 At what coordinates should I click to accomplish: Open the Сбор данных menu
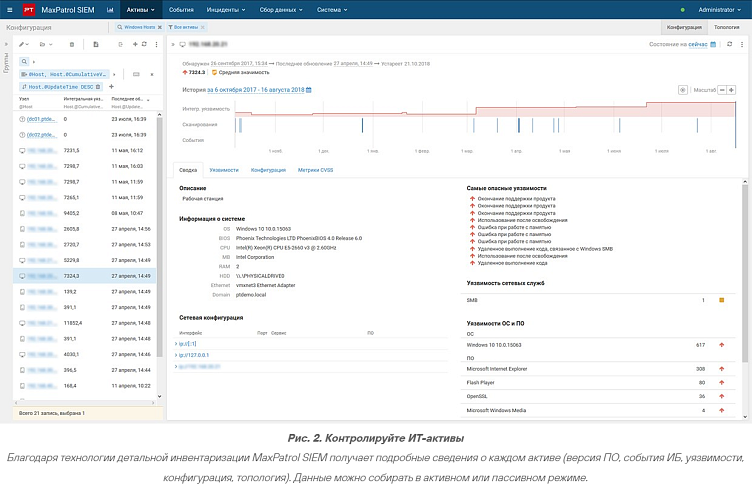click(x=281, y=10)
